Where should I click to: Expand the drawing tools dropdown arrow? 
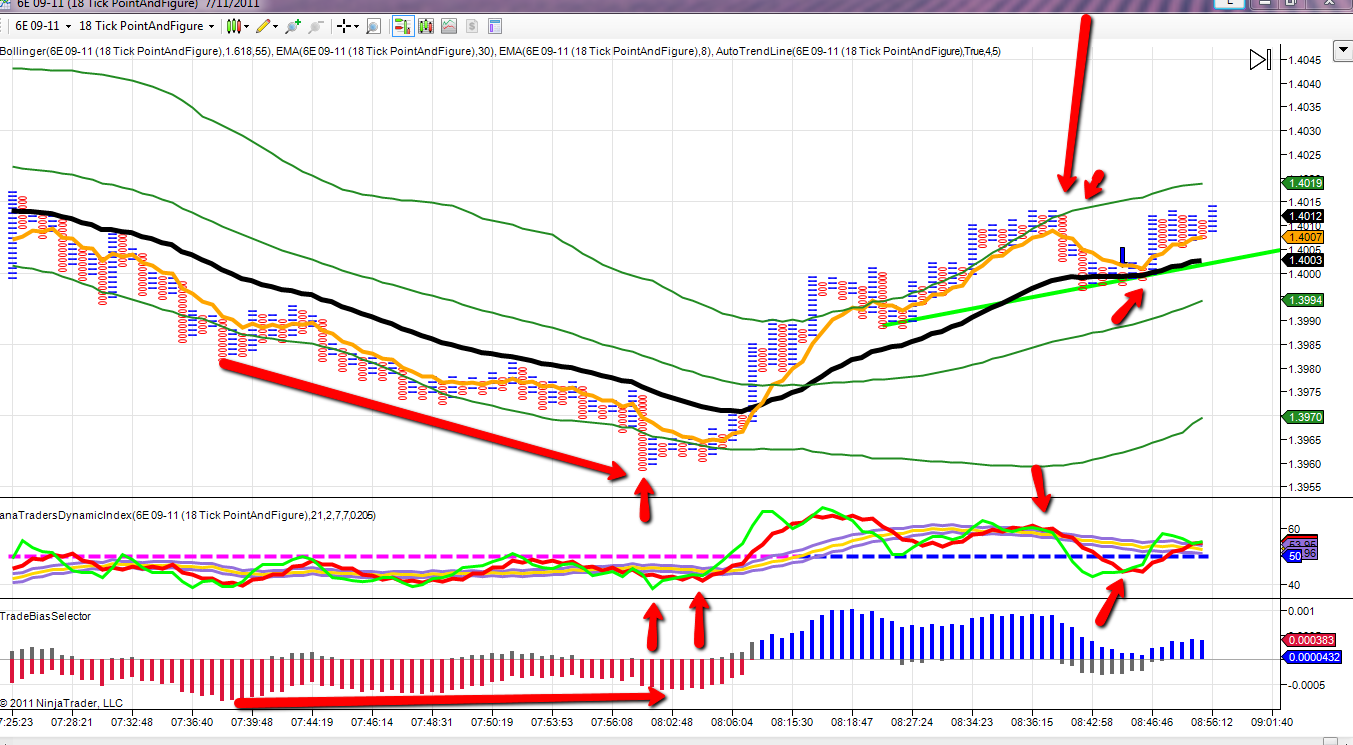click(x=277, y=26)
